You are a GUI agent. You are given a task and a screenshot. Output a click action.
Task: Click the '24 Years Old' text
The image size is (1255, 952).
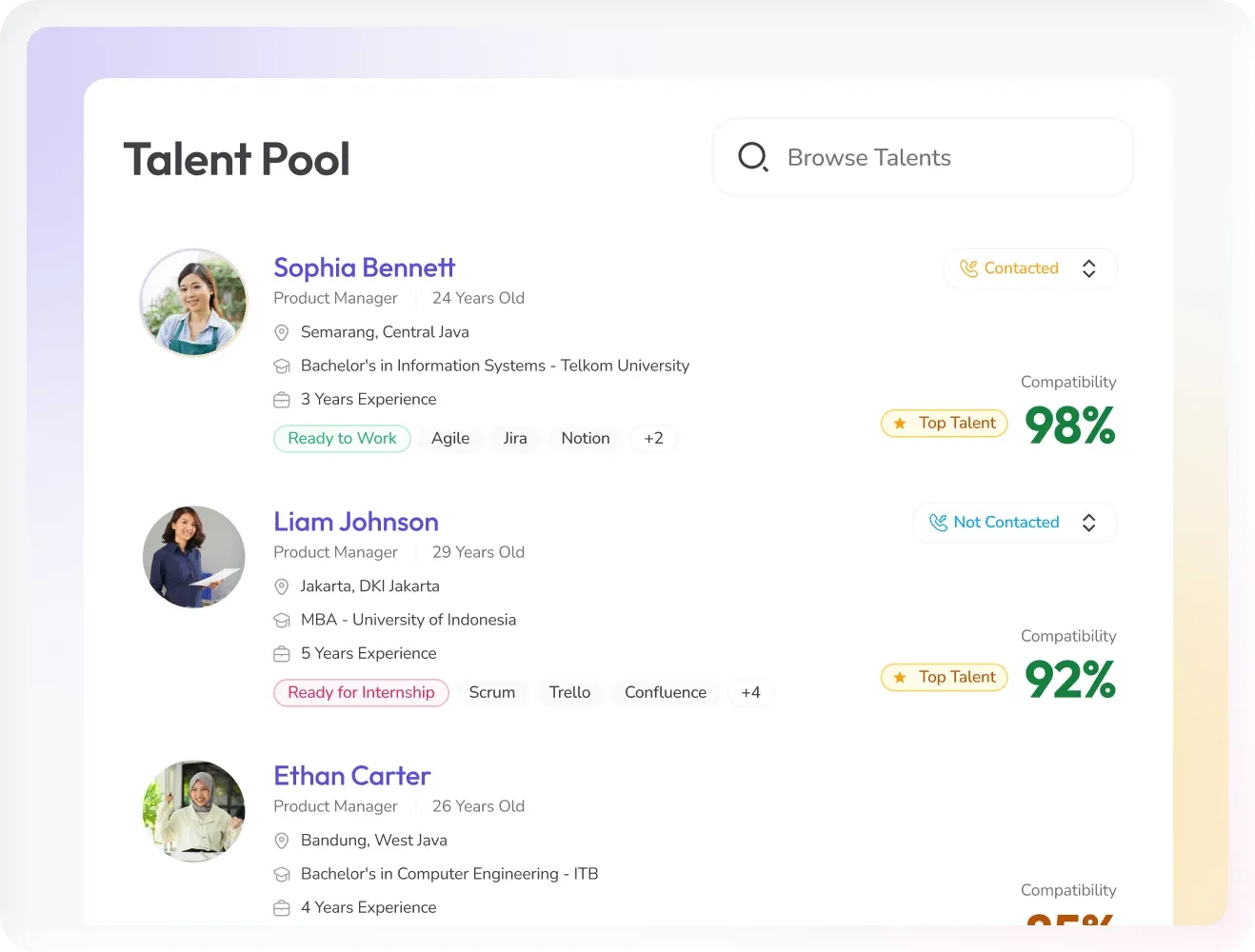tap(478, 298)
